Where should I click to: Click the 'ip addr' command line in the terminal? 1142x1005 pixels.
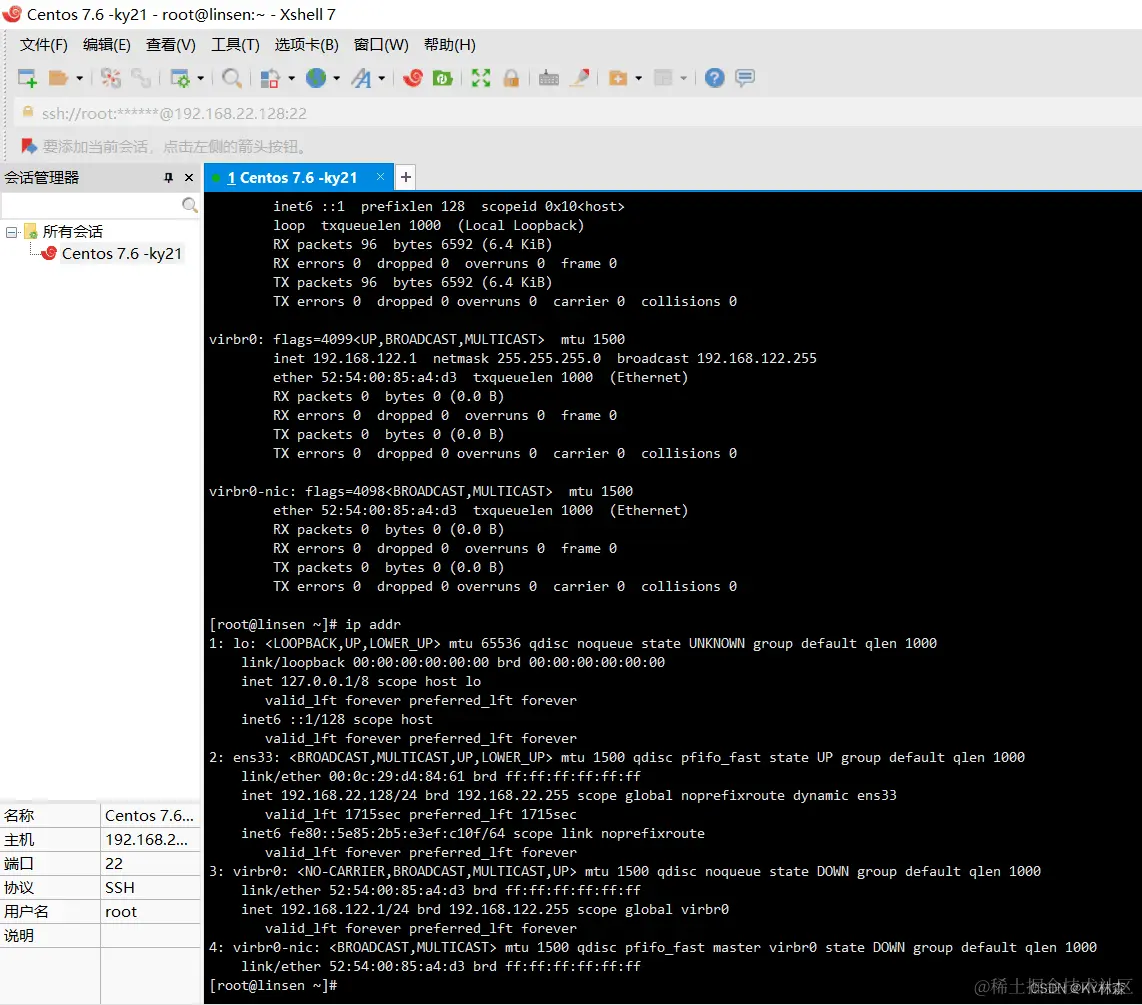[x=305, y=624]
